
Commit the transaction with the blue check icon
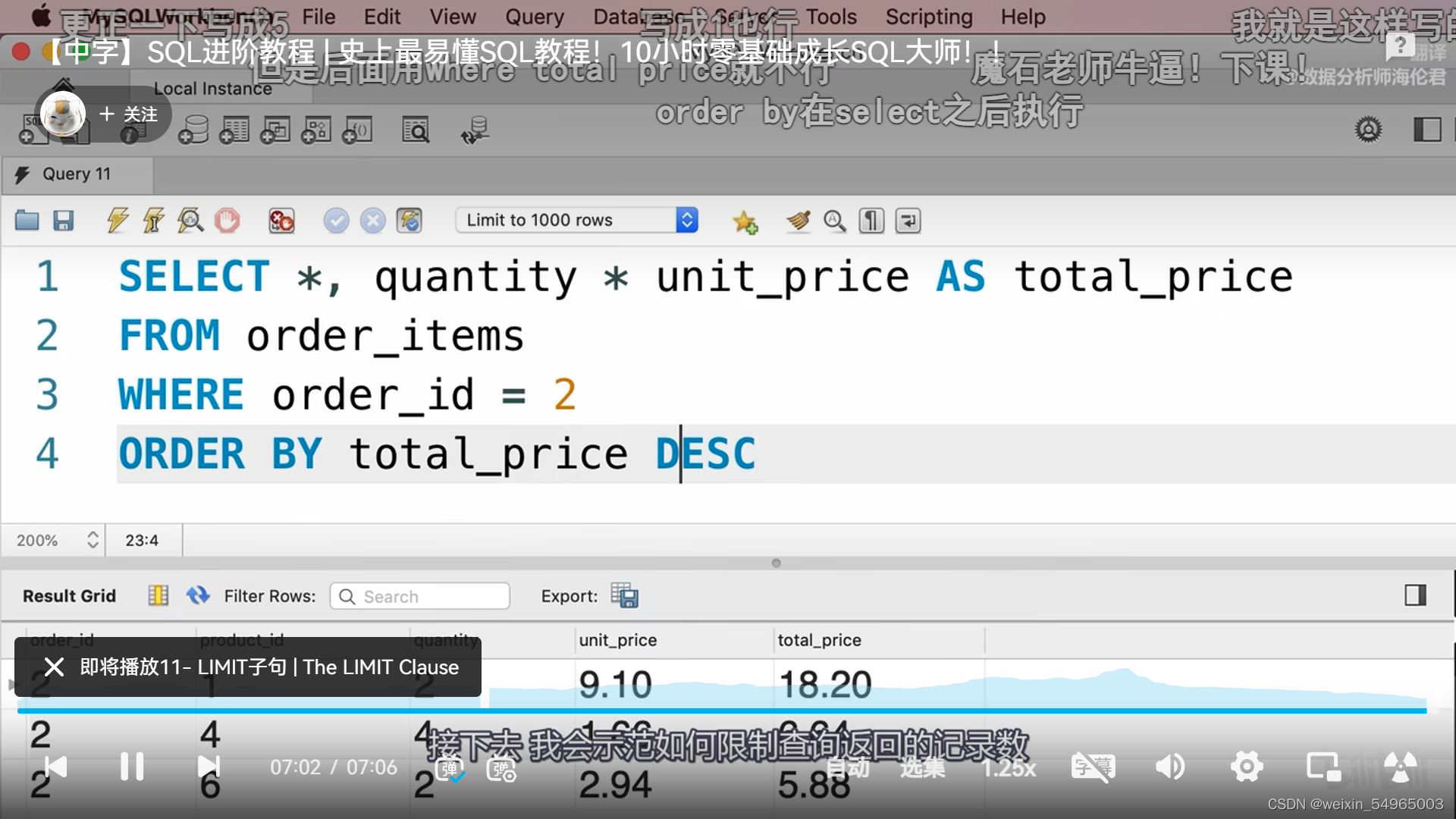[x=336, y=221]
